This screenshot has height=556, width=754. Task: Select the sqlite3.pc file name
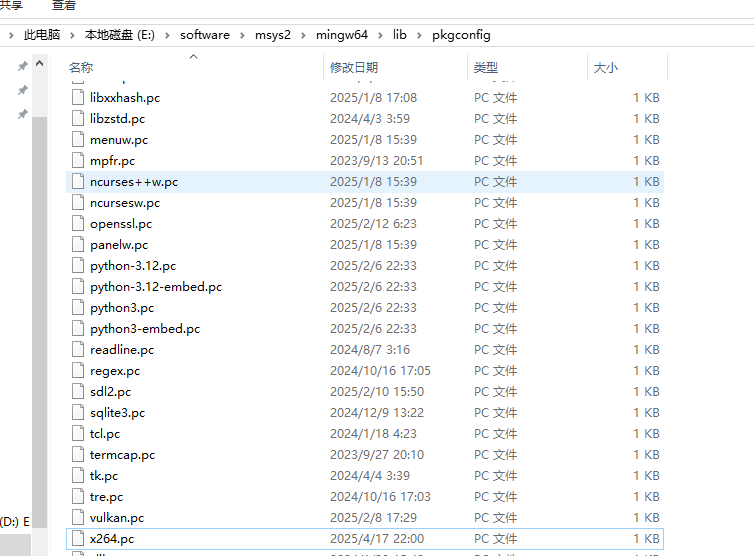(117, 413)
